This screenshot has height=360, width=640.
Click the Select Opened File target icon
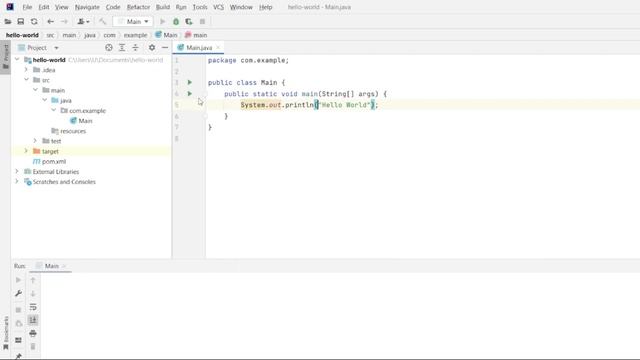[x=109, y=48]
